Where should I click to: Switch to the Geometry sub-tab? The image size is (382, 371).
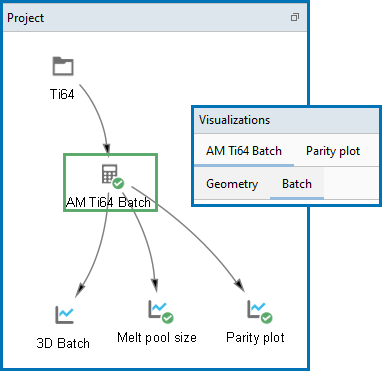pos(232,184)
